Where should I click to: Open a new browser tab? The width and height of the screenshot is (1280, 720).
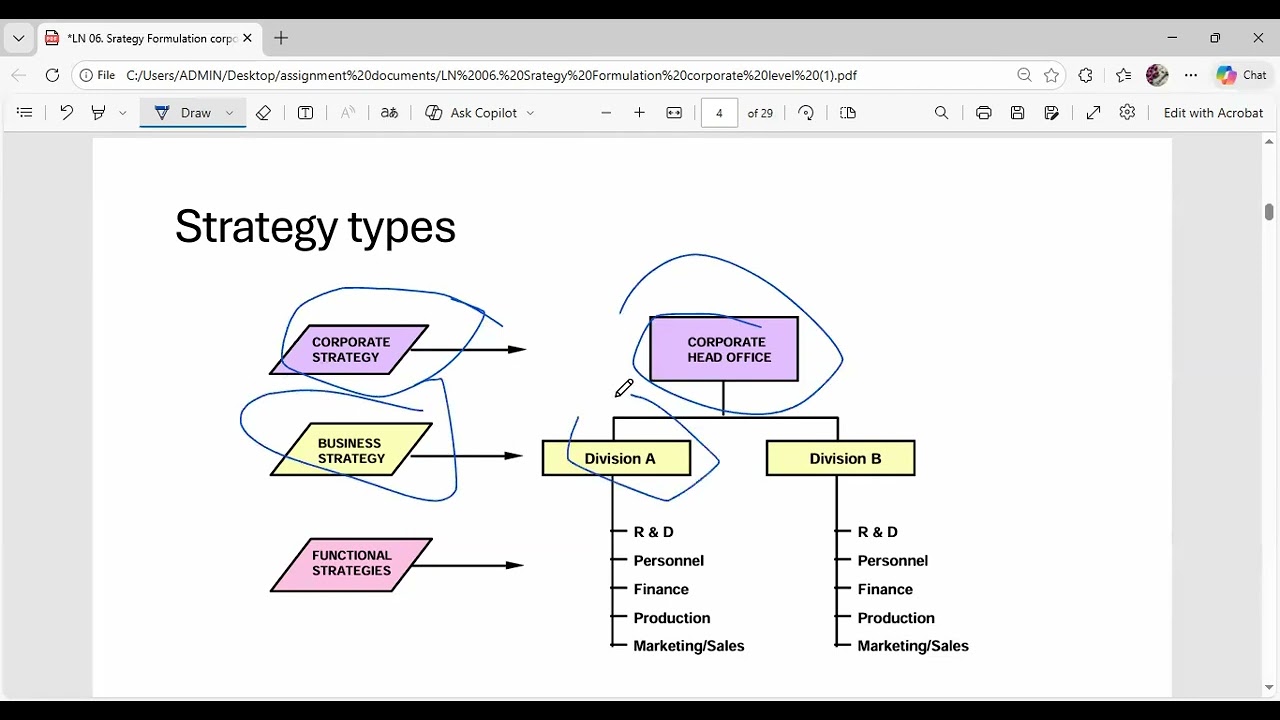click(281, 38)
